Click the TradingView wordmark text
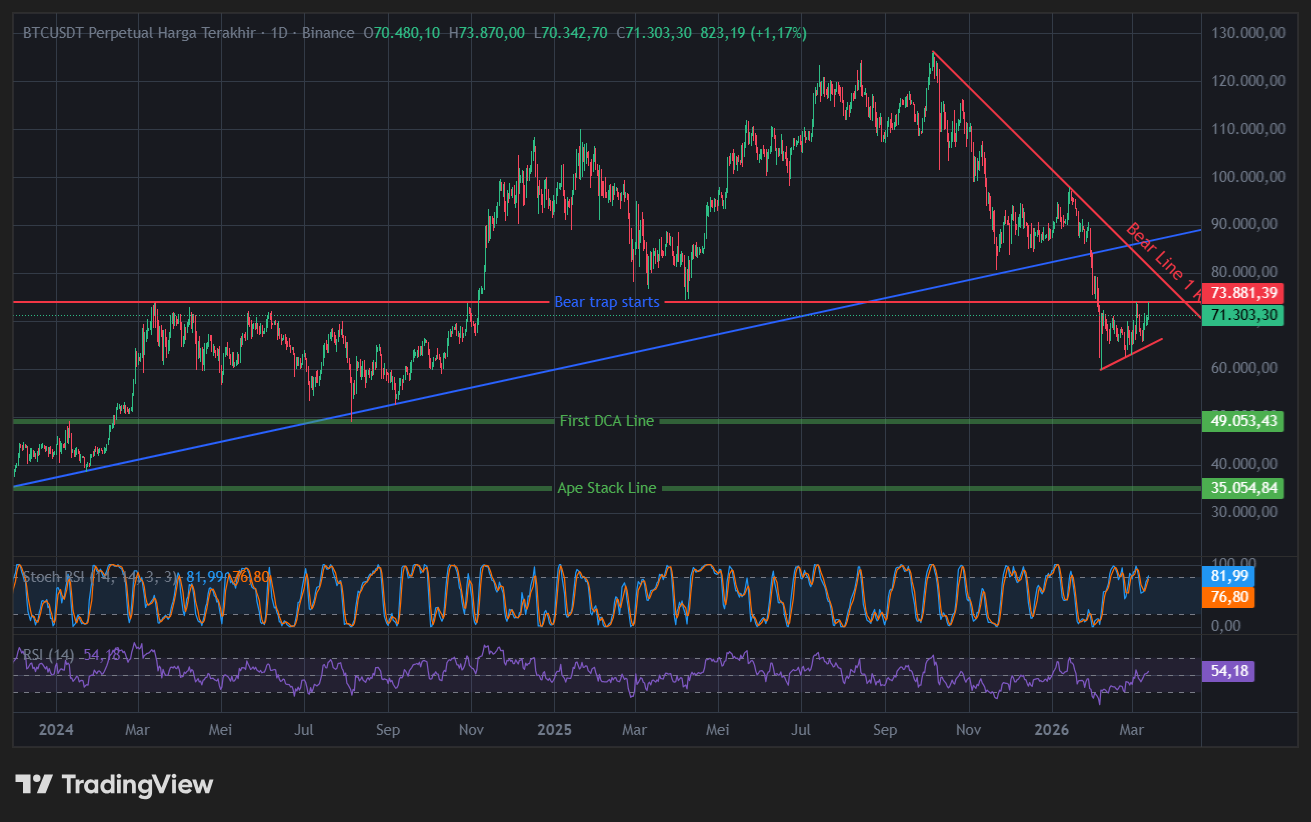This screenshot has width=1311, height=822. [137, 785]
